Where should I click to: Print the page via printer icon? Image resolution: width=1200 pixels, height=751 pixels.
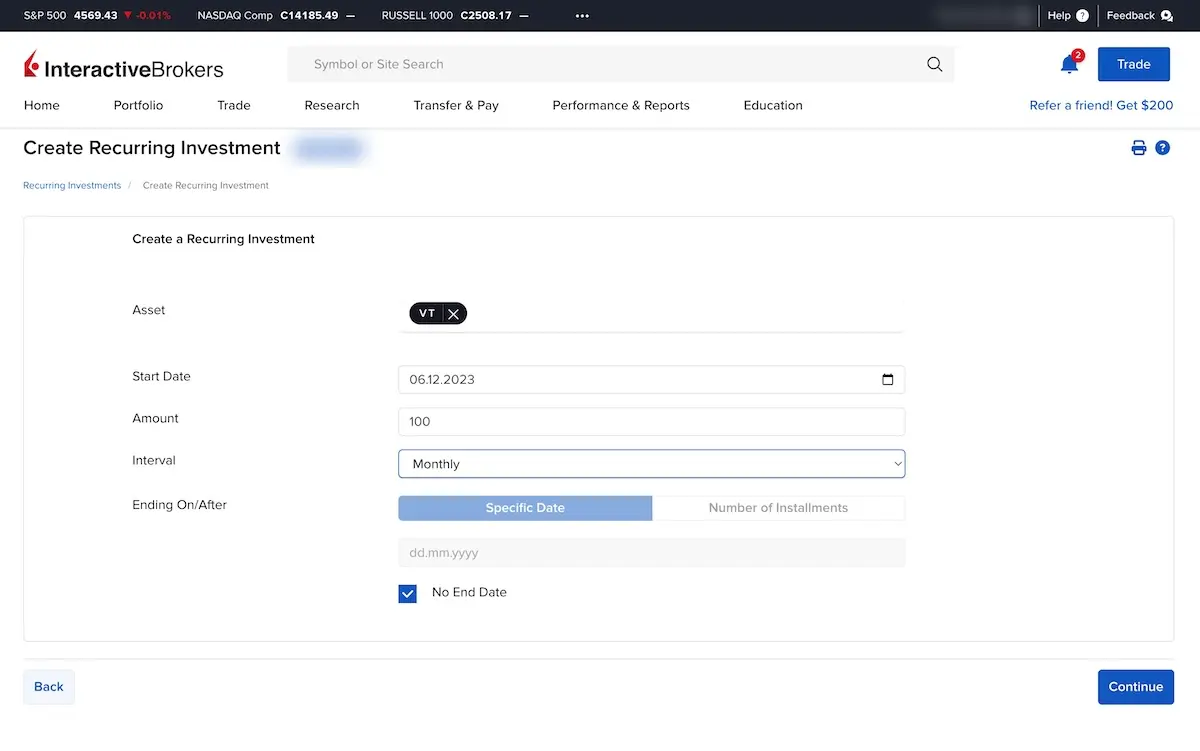[1138, 148]
